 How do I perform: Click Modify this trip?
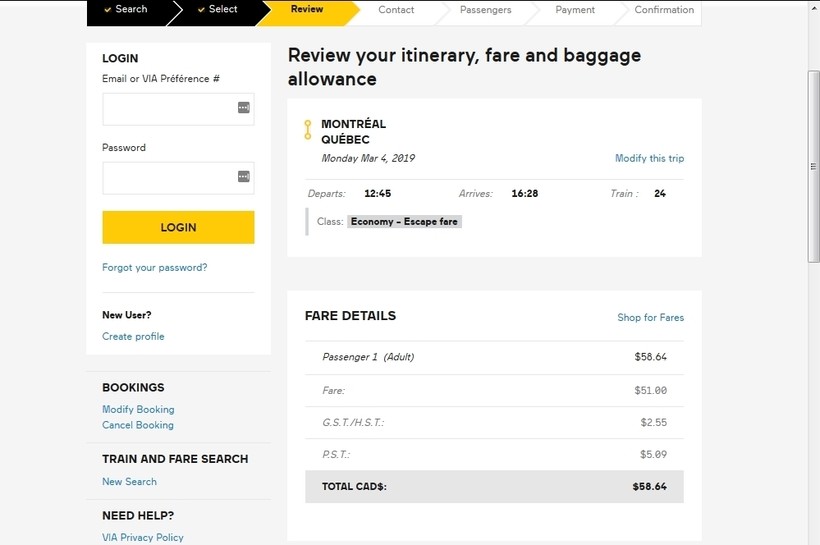[649, 159]
